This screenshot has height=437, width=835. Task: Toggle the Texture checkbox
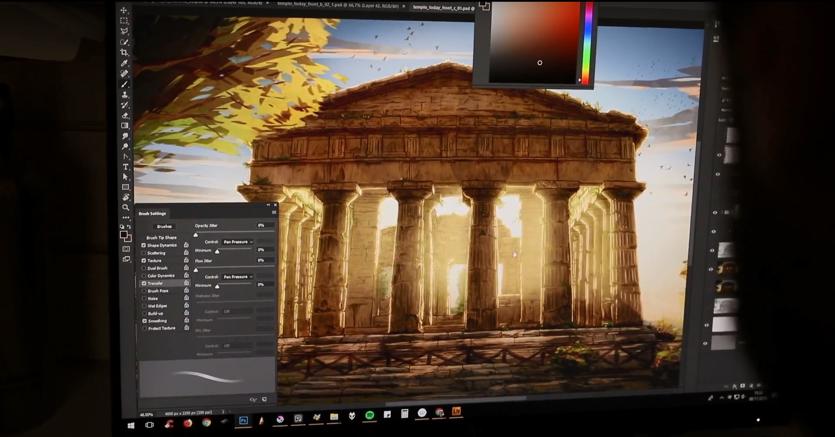click(144, 261)
